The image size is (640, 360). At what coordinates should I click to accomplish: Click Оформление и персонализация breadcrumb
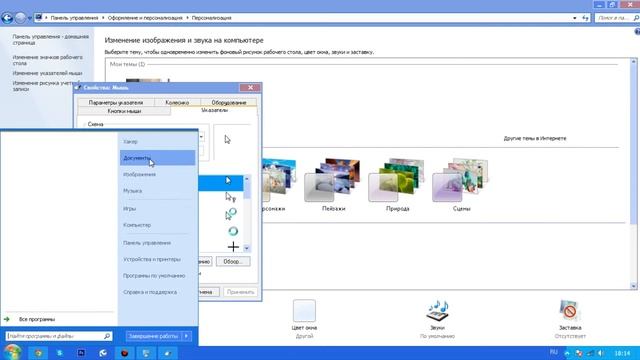click(145, 18)
